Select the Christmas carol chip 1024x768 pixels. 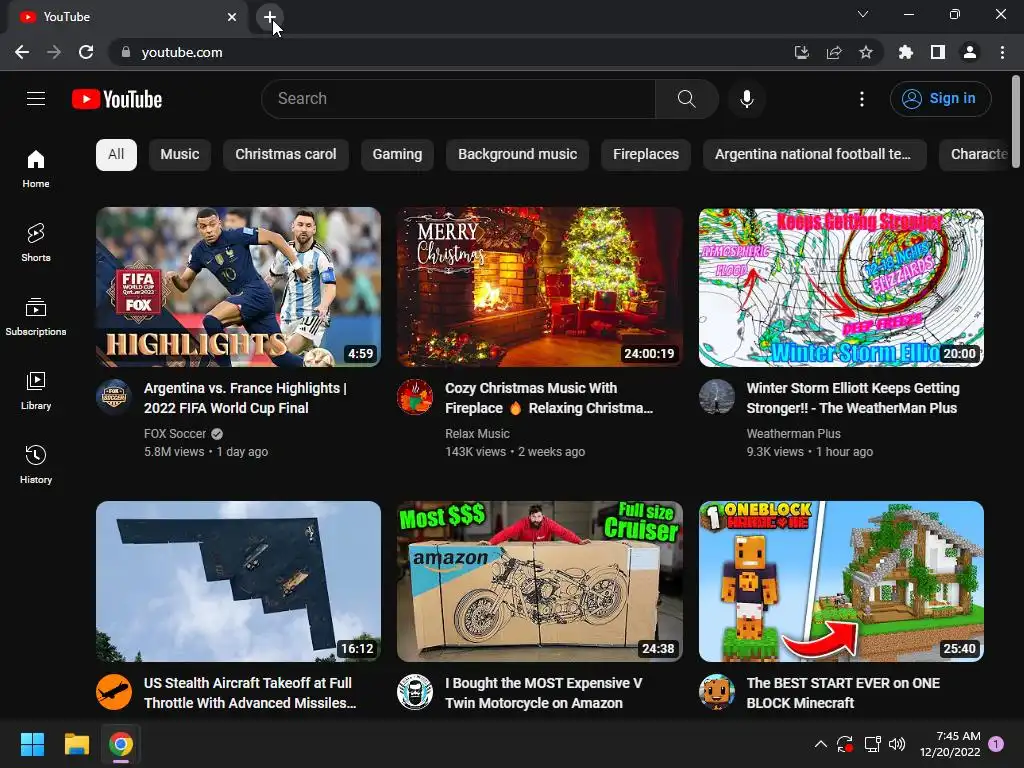pyautogui.click(x=285, y=155)
